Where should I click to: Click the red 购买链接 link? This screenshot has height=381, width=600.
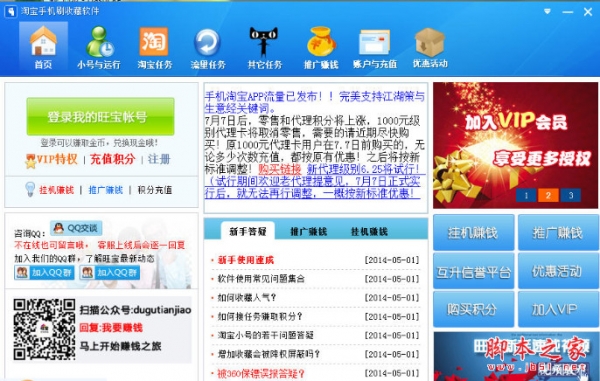coord(280,169)
